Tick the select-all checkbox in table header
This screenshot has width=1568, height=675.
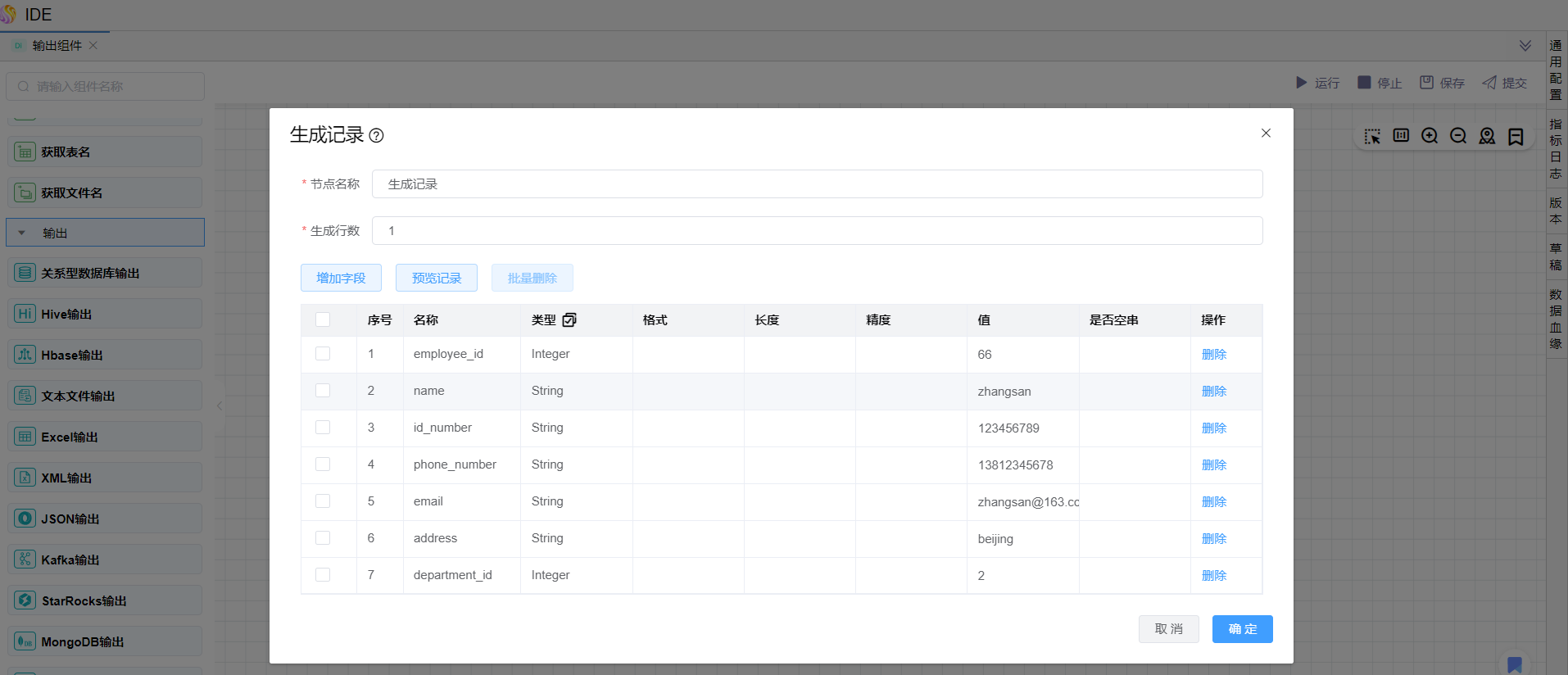click(x=323, y=320)
